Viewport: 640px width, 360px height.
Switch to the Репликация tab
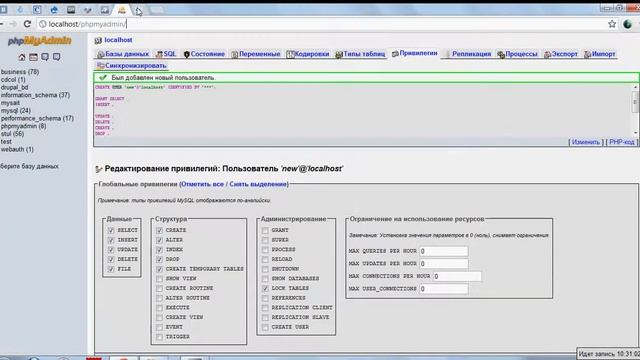468,54
